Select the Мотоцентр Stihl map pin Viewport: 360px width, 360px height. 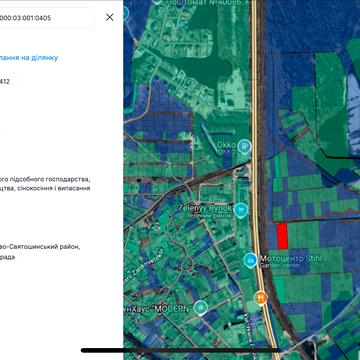[250, 261]
